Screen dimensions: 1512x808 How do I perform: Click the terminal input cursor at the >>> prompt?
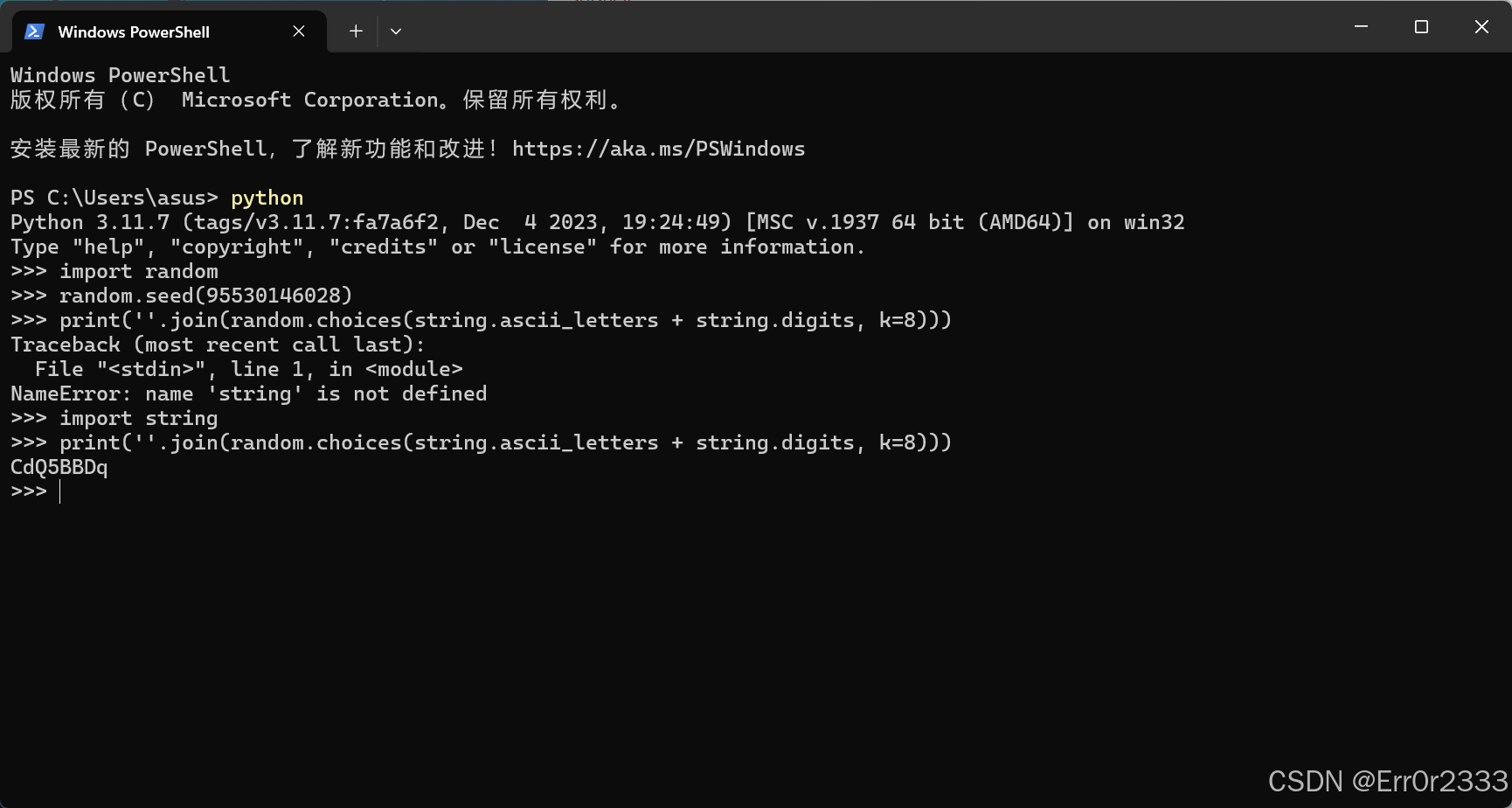pos(59,491)
